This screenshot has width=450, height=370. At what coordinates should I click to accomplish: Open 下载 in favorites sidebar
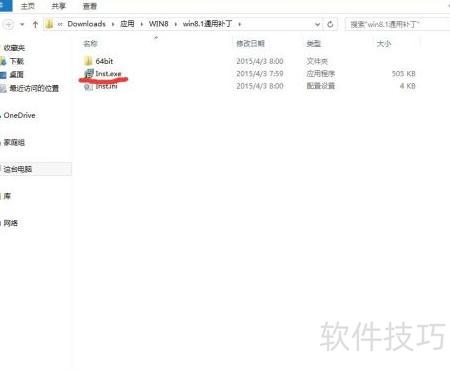16,61
